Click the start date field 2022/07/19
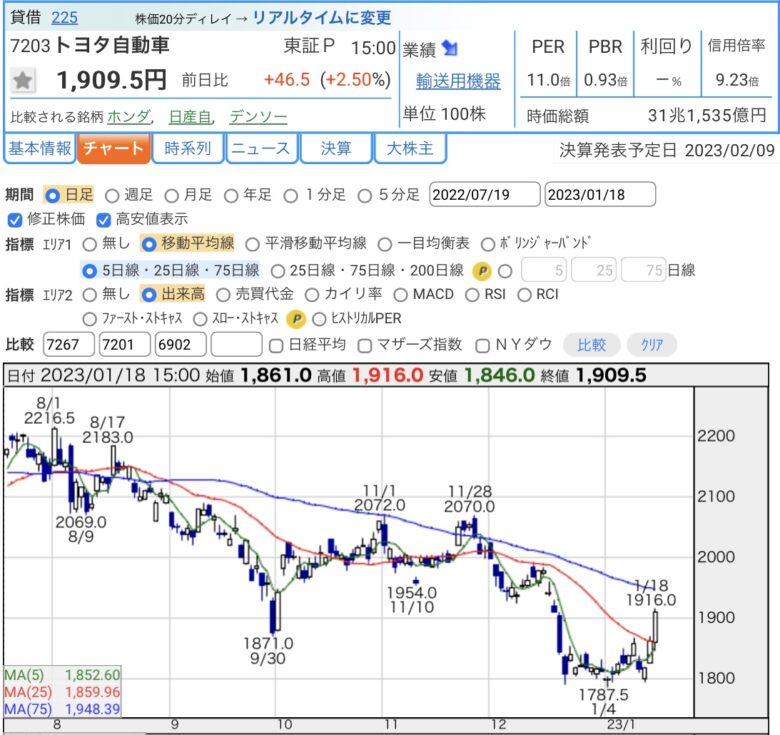 pos(485,194)
